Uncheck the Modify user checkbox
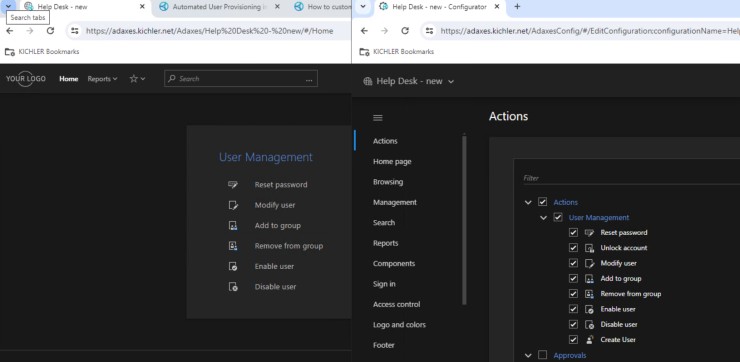The image size is (740, 362). click(573, 263)
